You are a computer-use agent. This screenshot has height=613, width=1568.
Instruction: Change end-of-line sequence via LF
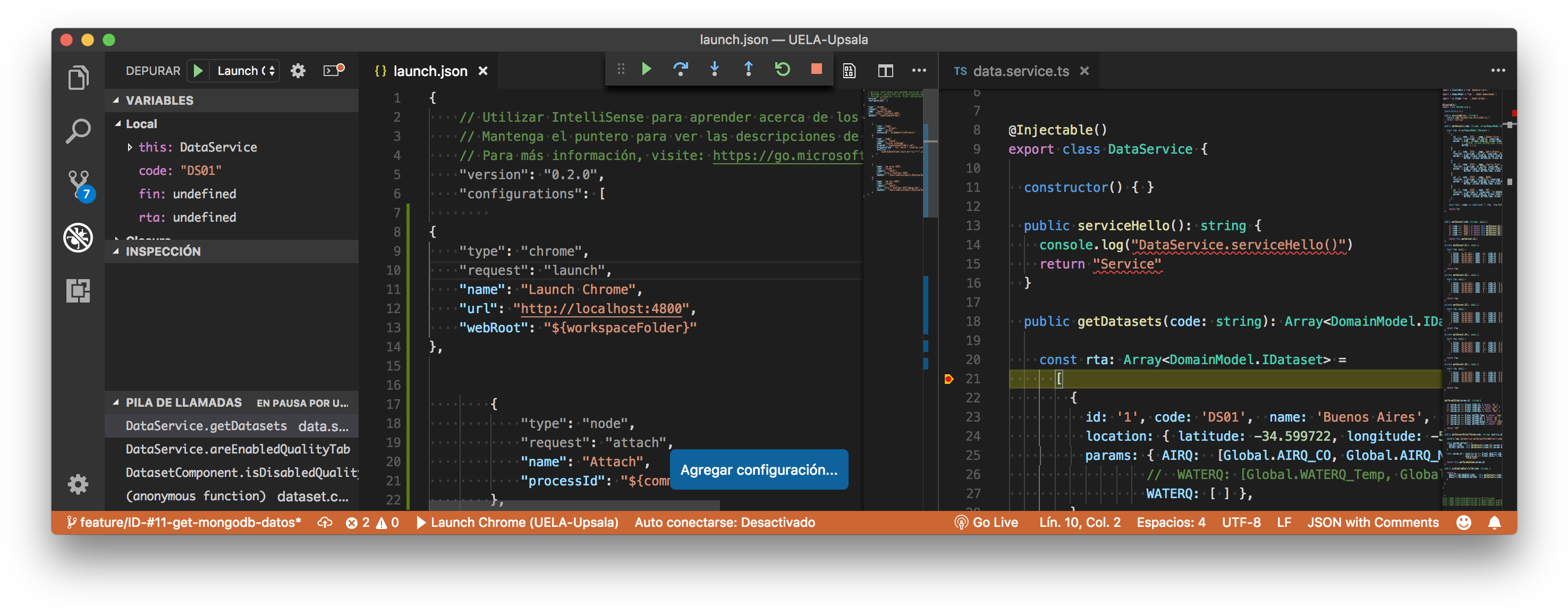(x=1284, y=523)
